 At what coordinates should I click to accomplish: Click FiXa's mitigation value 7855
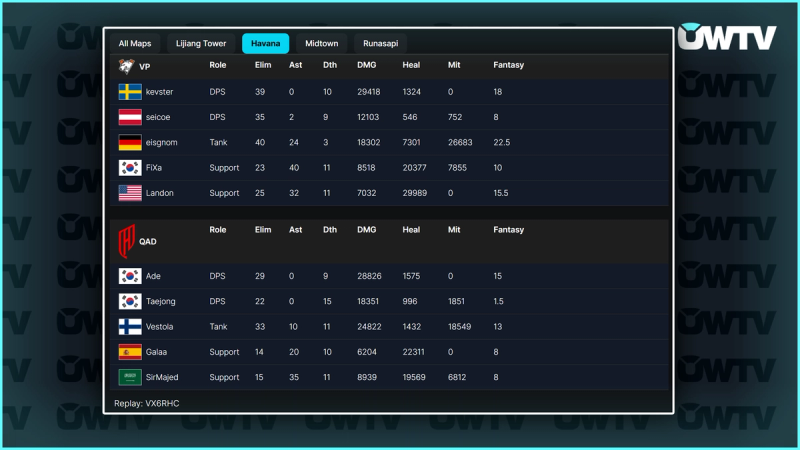(457, 167)
